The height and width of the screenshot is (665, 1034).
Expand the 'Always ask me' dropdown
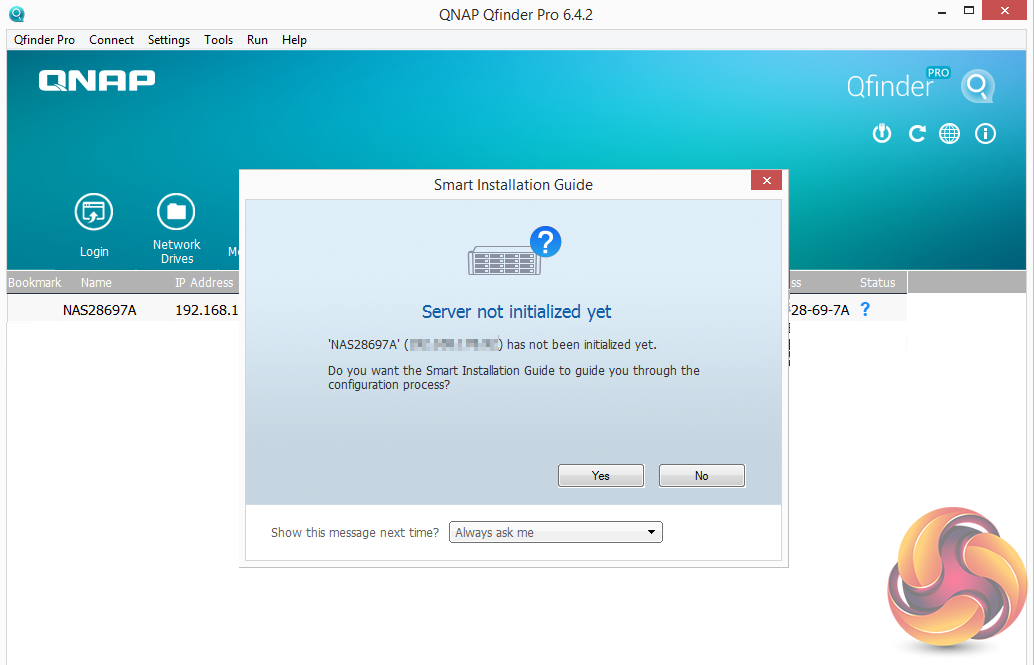(555, 532)
